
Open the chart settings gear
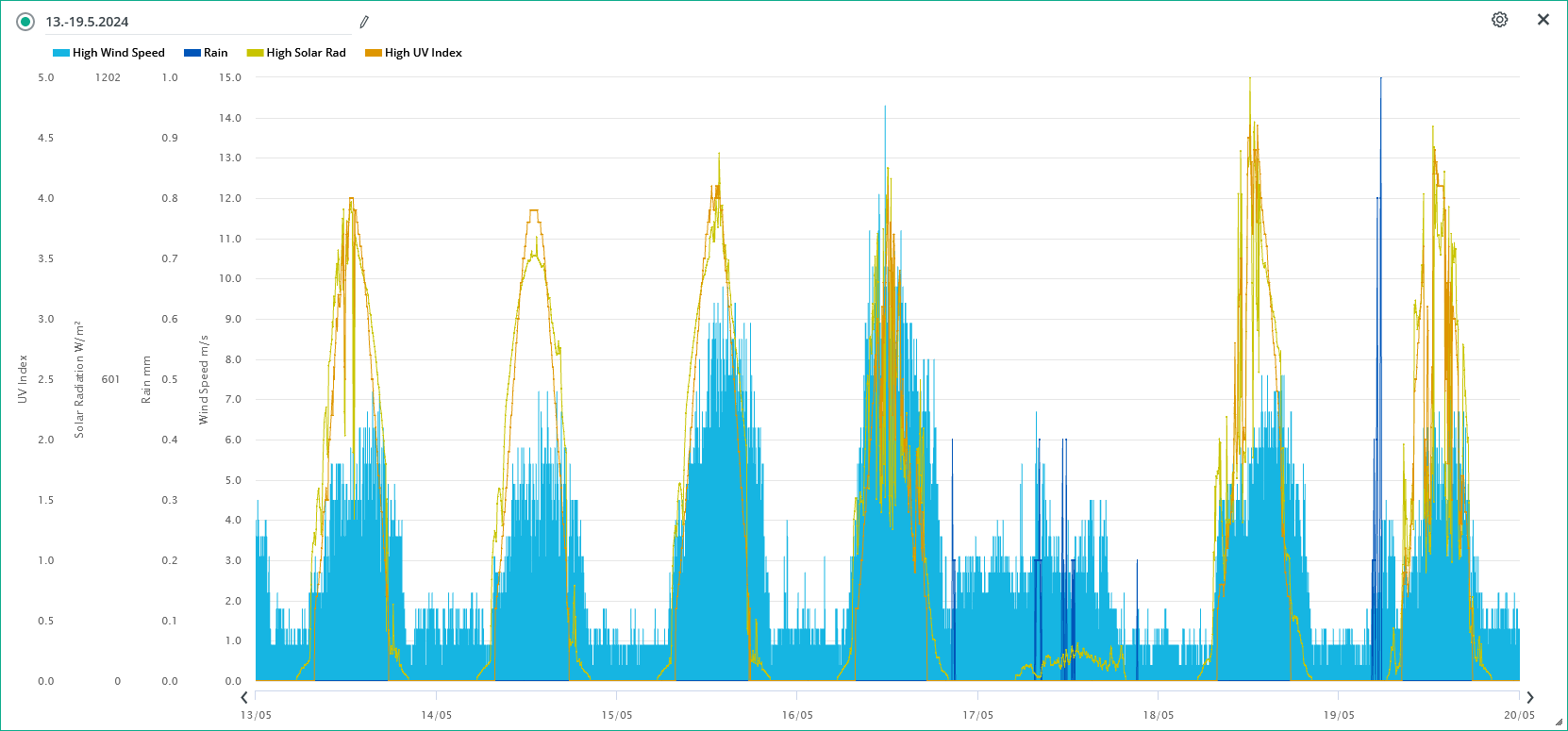pos(1499,20)
